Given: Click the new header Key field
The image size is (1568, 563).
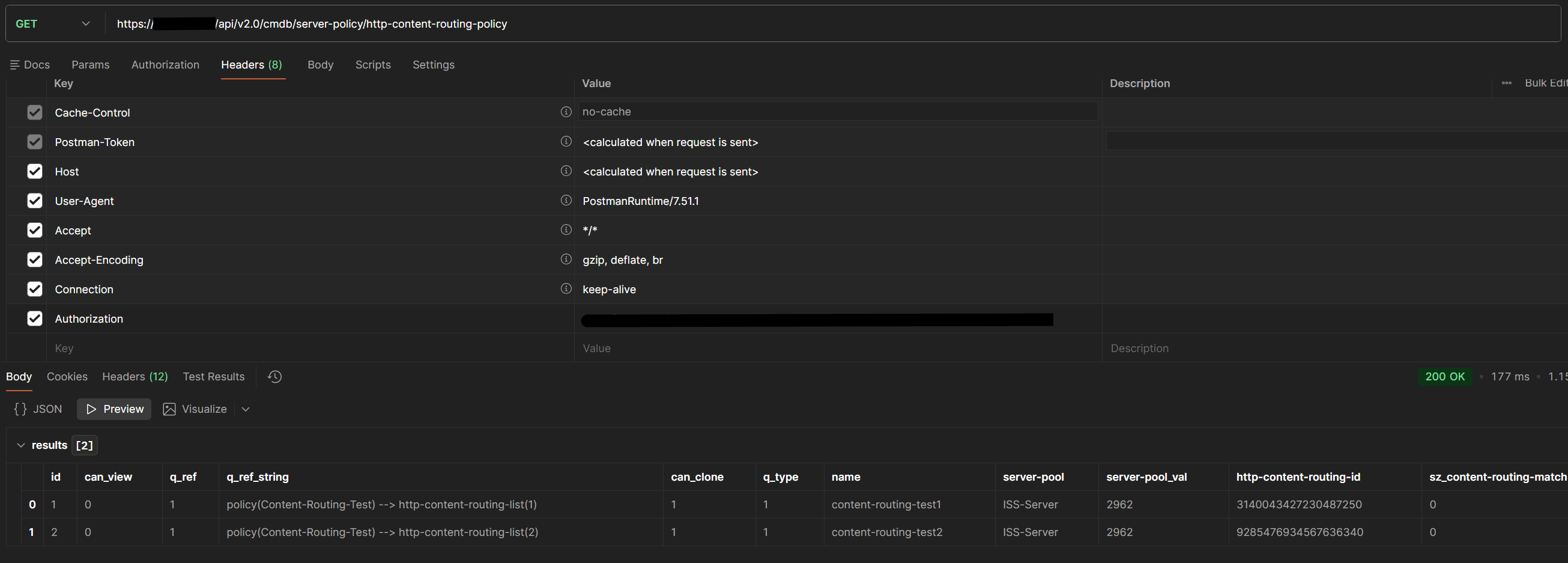Looking at the screenshot, I should [310, 348].
